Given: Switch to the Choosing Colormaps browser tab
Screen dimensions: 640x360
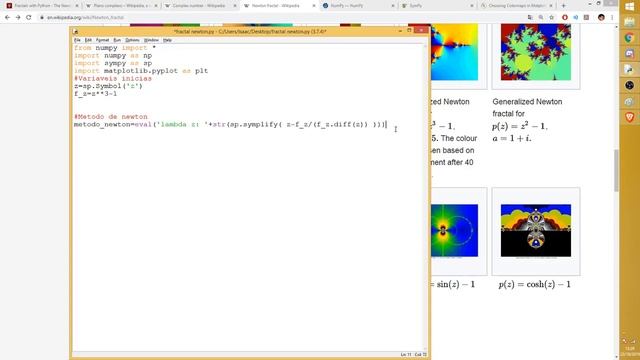Looking at the screenshot, I should (x=517, y=6).
